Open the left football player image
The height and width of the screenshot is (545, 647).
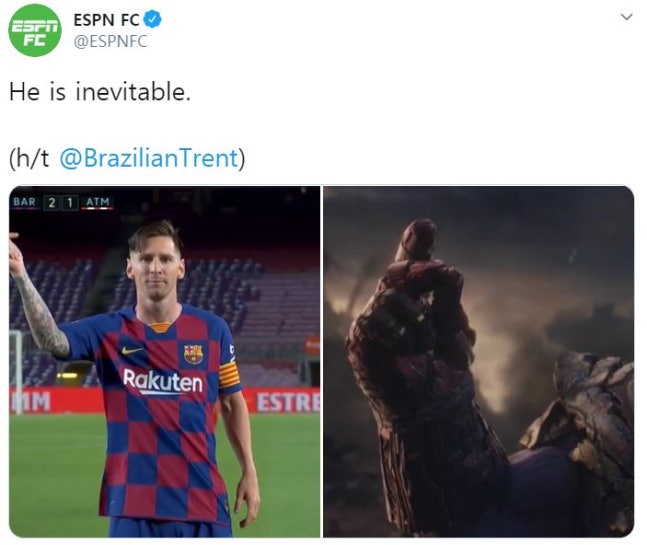point(165,362)
